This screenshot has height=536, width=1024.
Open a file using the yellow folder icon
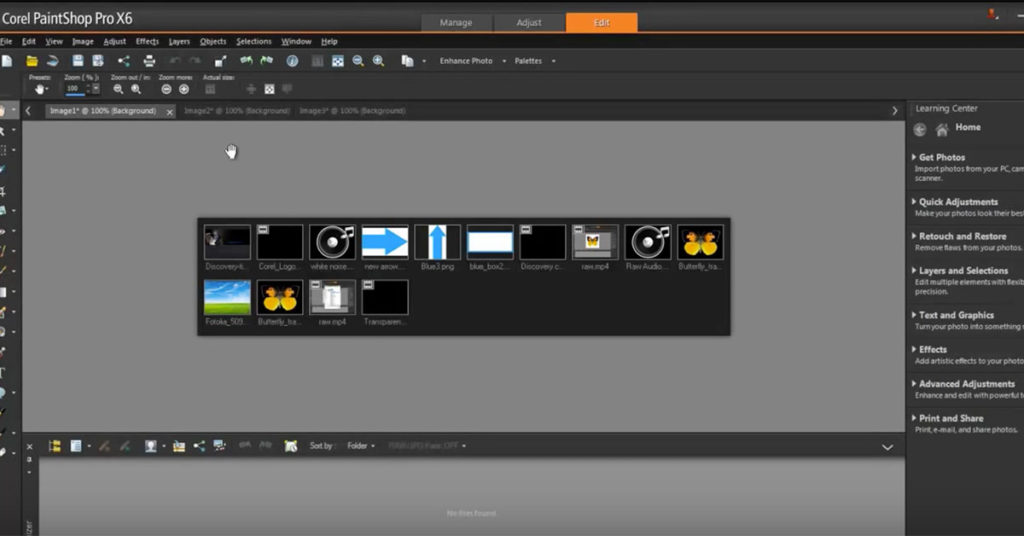coord(31,61)
